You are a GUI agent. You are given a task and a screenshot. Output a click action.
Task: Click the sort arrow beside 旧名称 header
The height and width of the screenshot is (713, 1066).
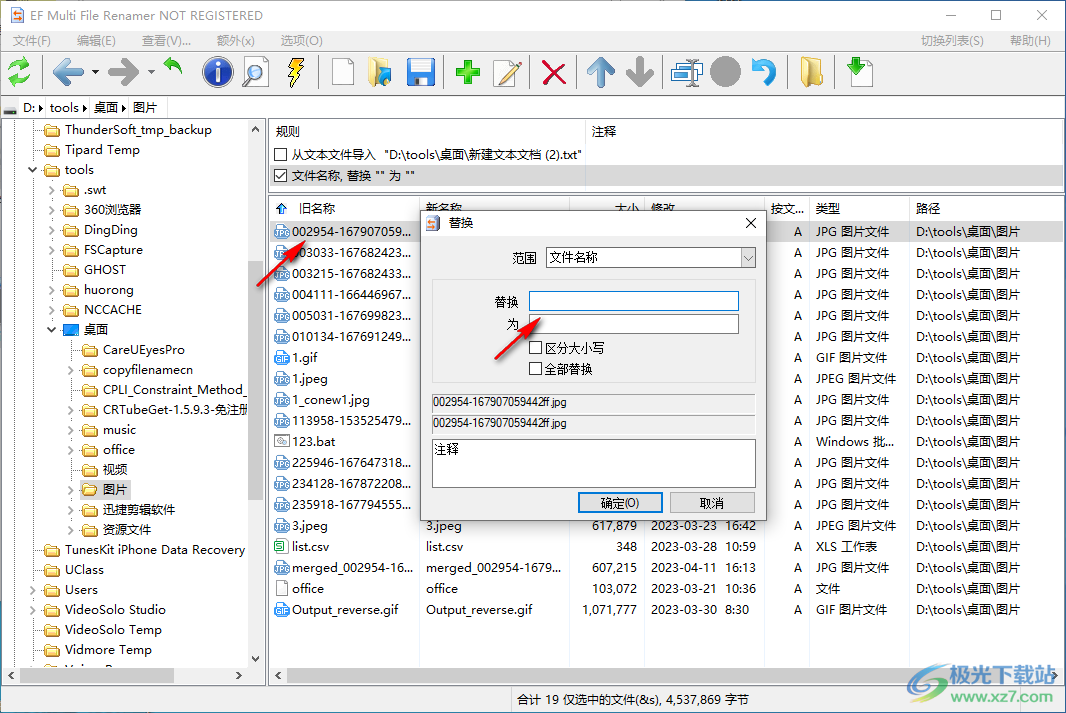coord(281,209)
